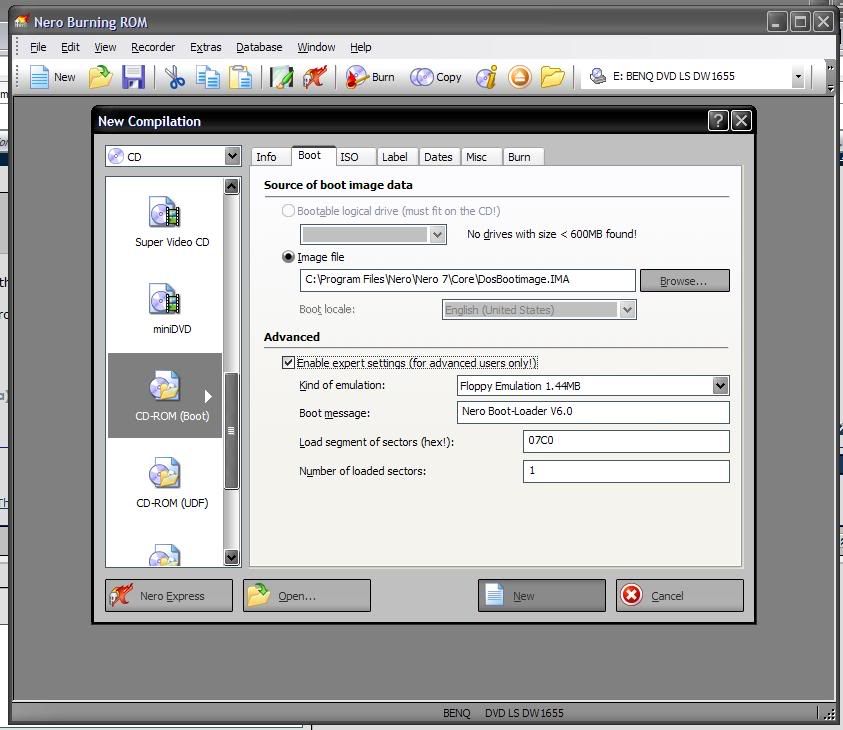Start the Burn process in the toolbar

[370, 77]
